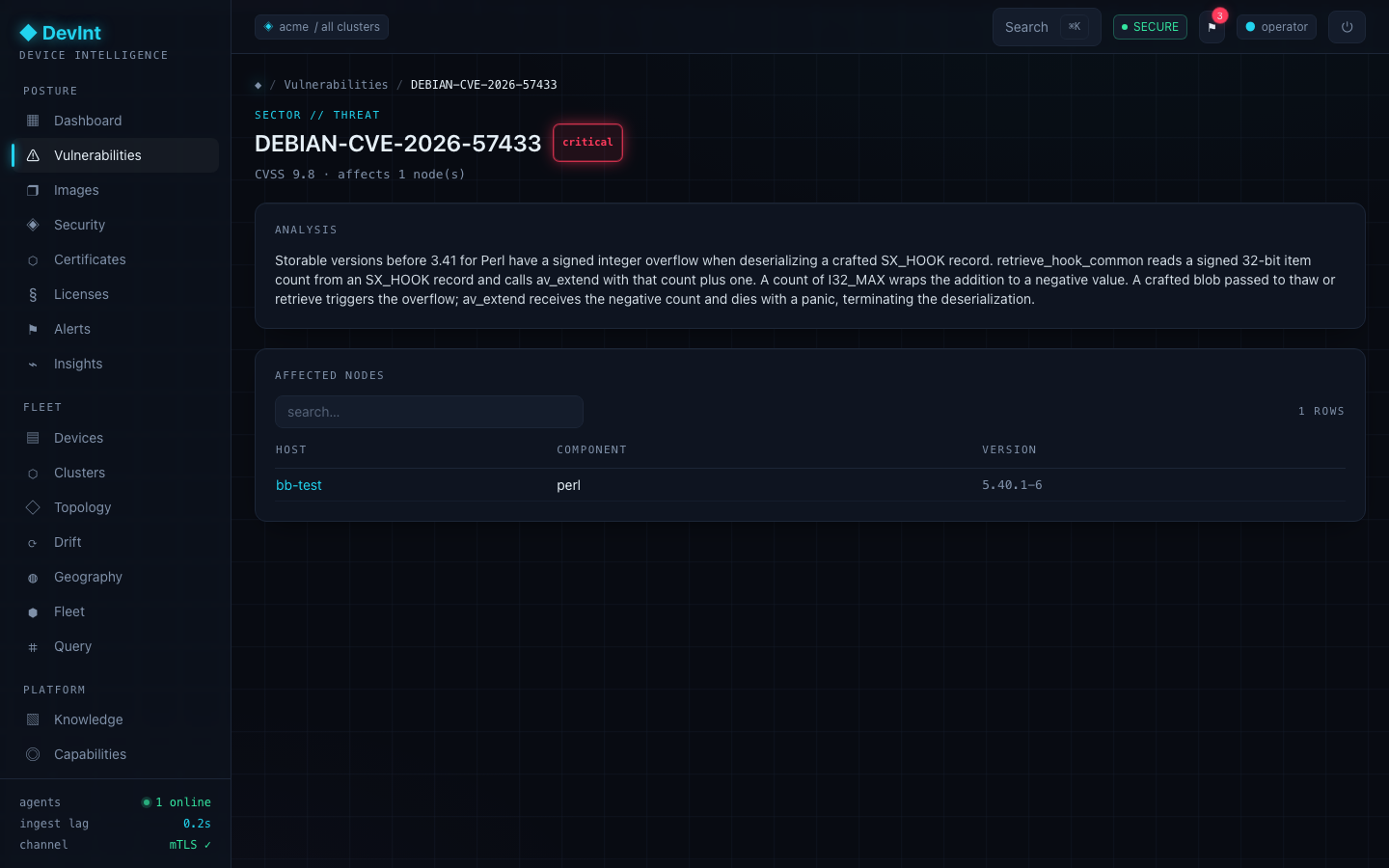Open the Query page
Screen dimensions: 1389x868
click(x=115, y=646)
